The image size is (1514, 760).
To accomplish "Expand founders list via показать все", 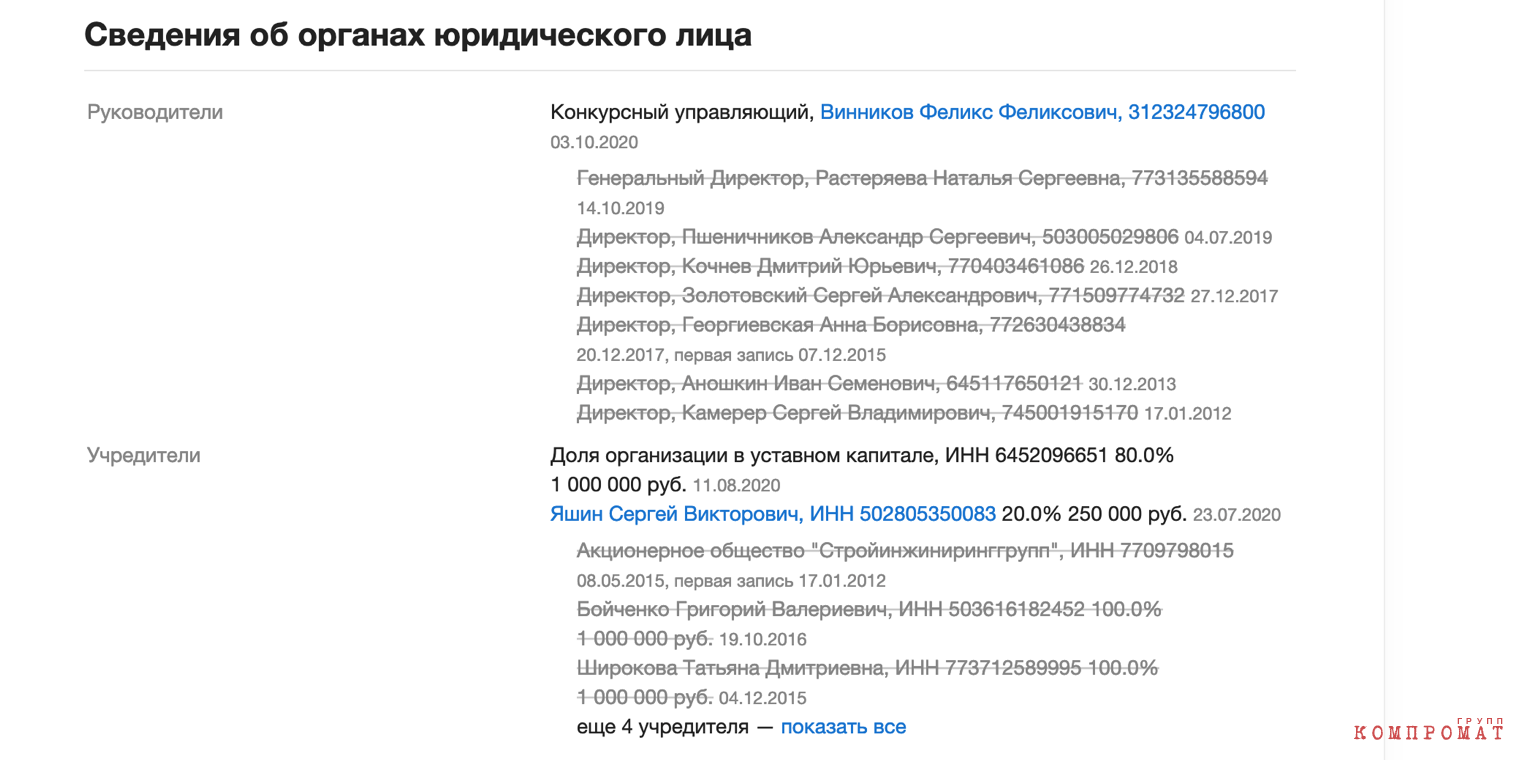I will 843,727.
